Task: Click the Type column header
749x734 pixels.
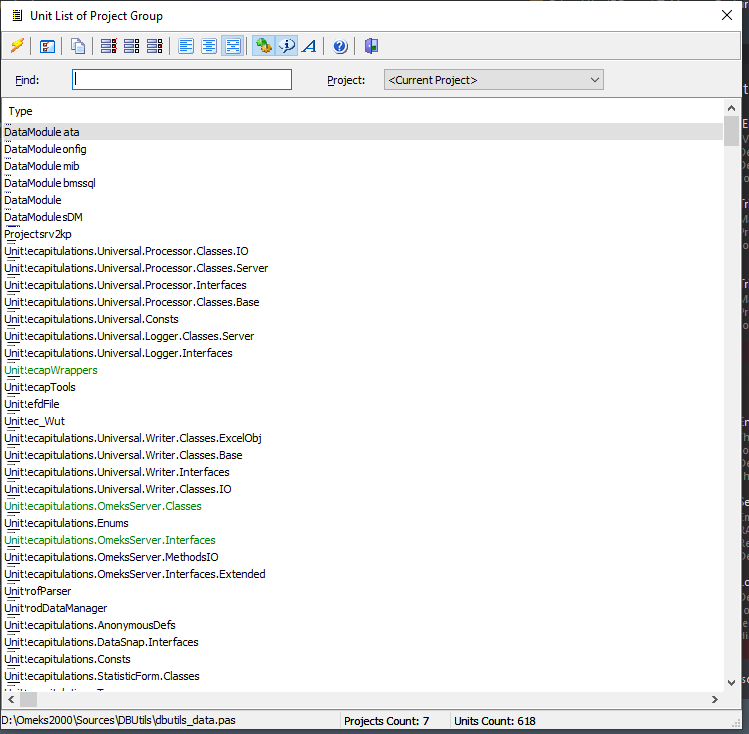Action: point(21,111)
